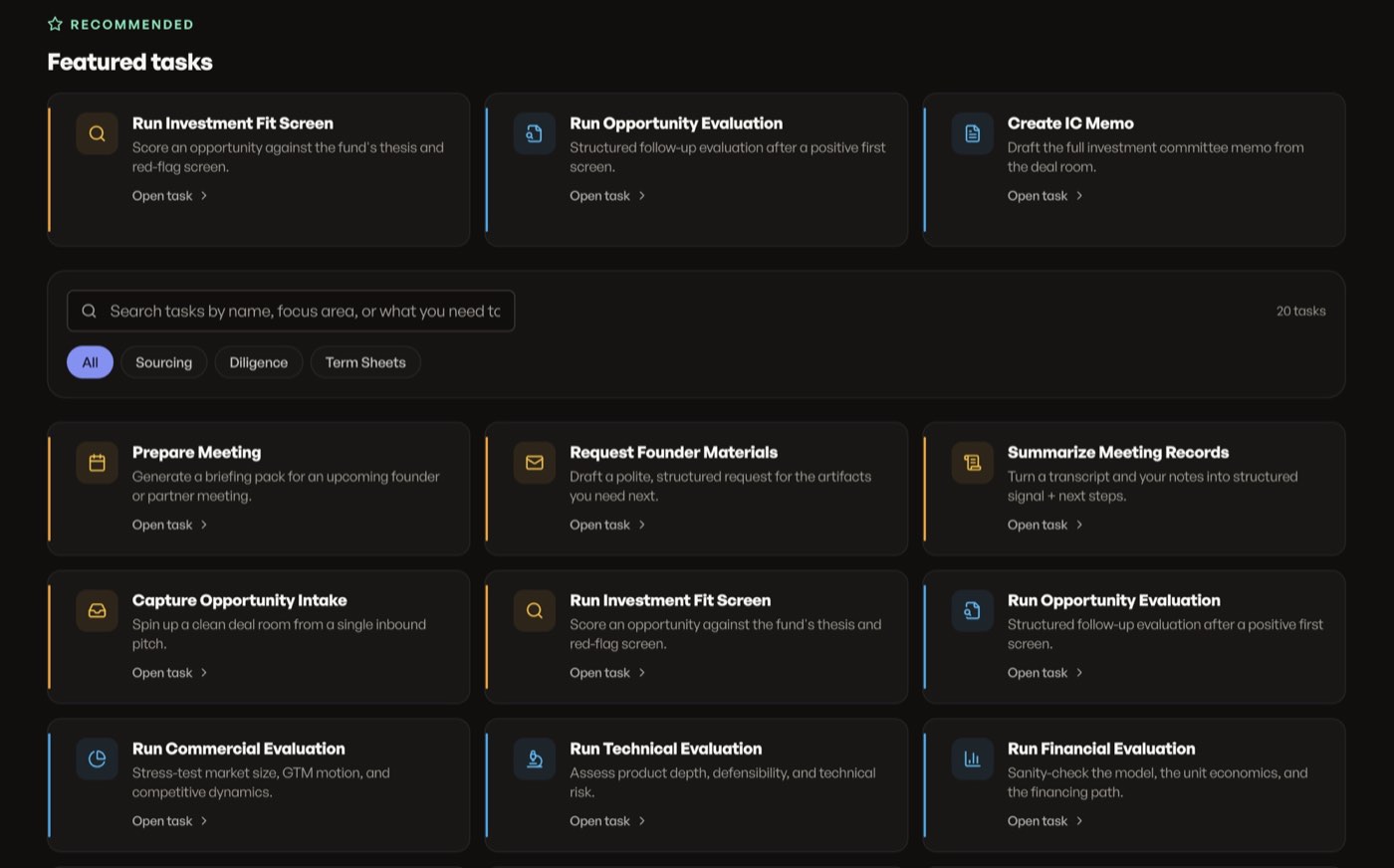Screen dimensions: 1394x868
Task: Click the featured Run Opportunity Evaluation title
Action: (676, 123)
